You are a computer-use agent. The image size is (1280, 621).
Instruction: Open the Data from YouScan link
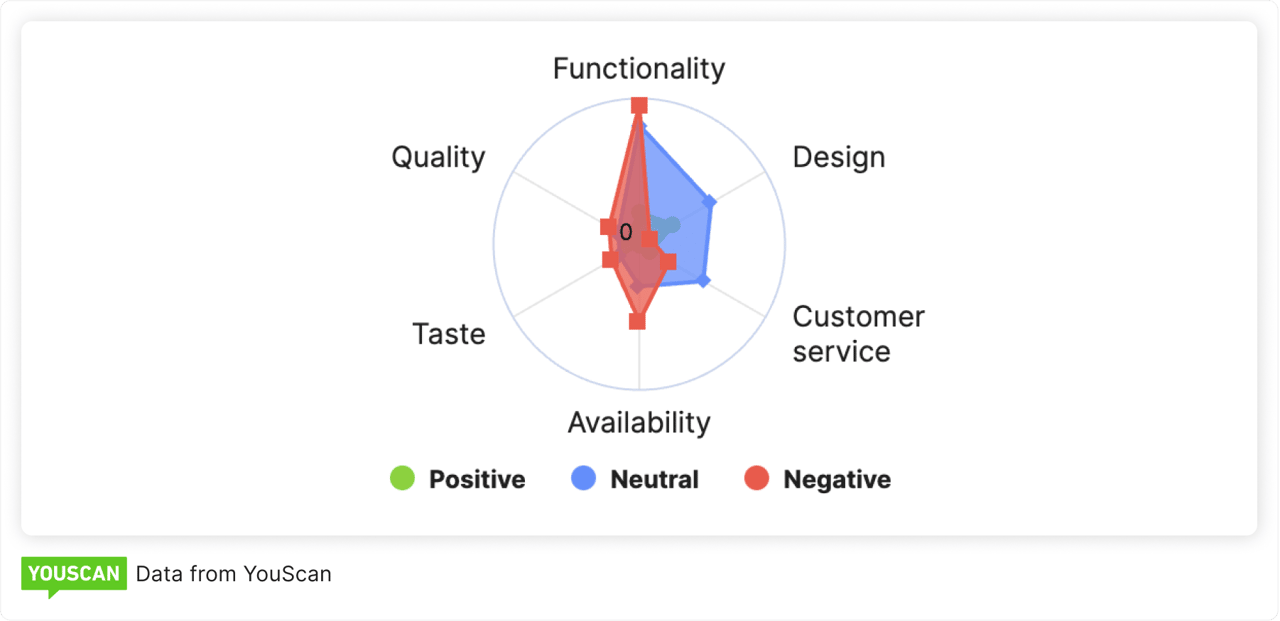(x=233, y=574)
